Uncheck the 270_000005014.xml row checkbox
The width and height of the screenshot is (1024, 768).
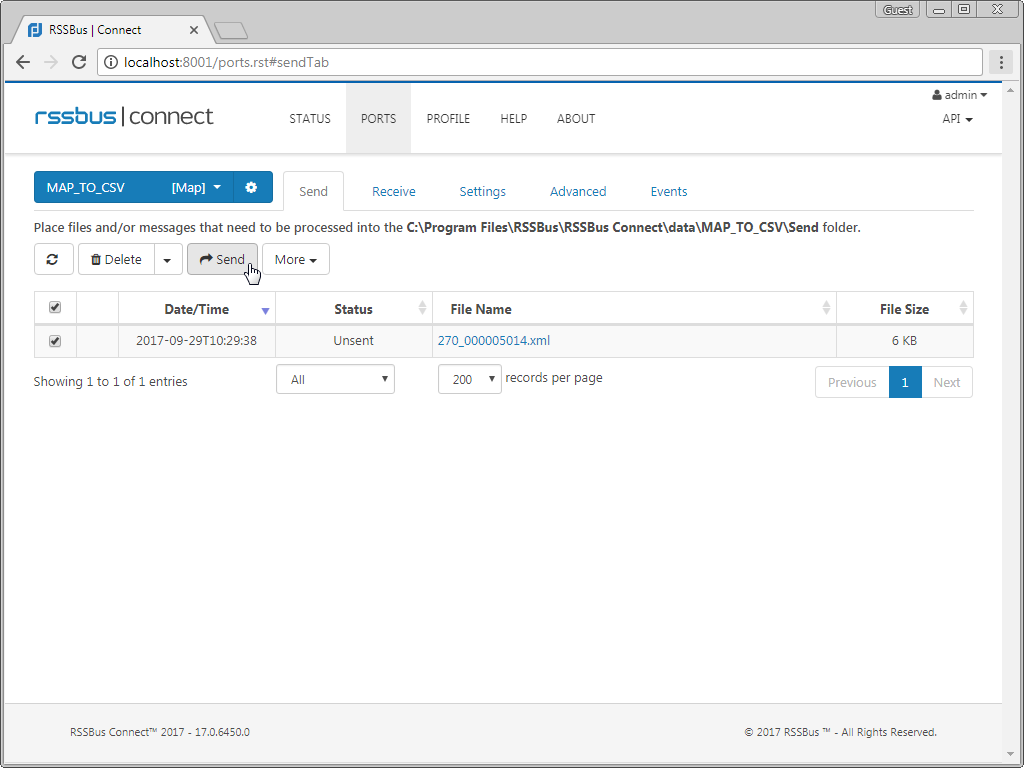click(55, 341)
